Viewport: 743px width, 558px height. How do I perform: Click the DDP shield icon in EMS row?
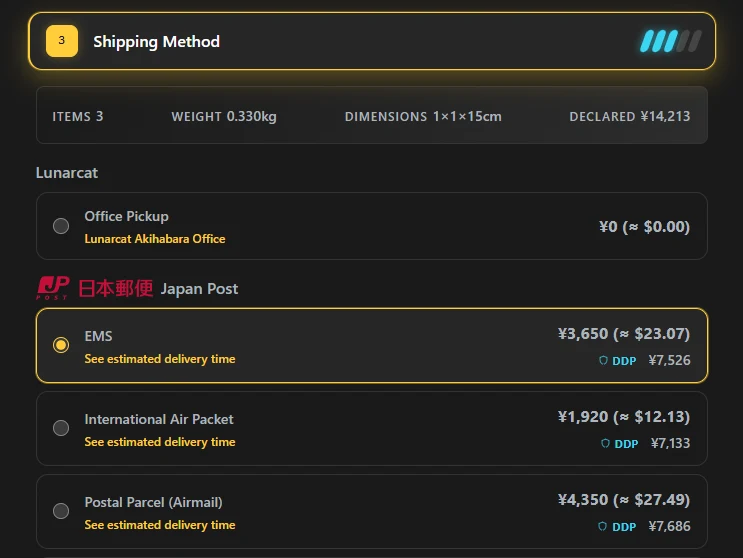coord(603,360)
